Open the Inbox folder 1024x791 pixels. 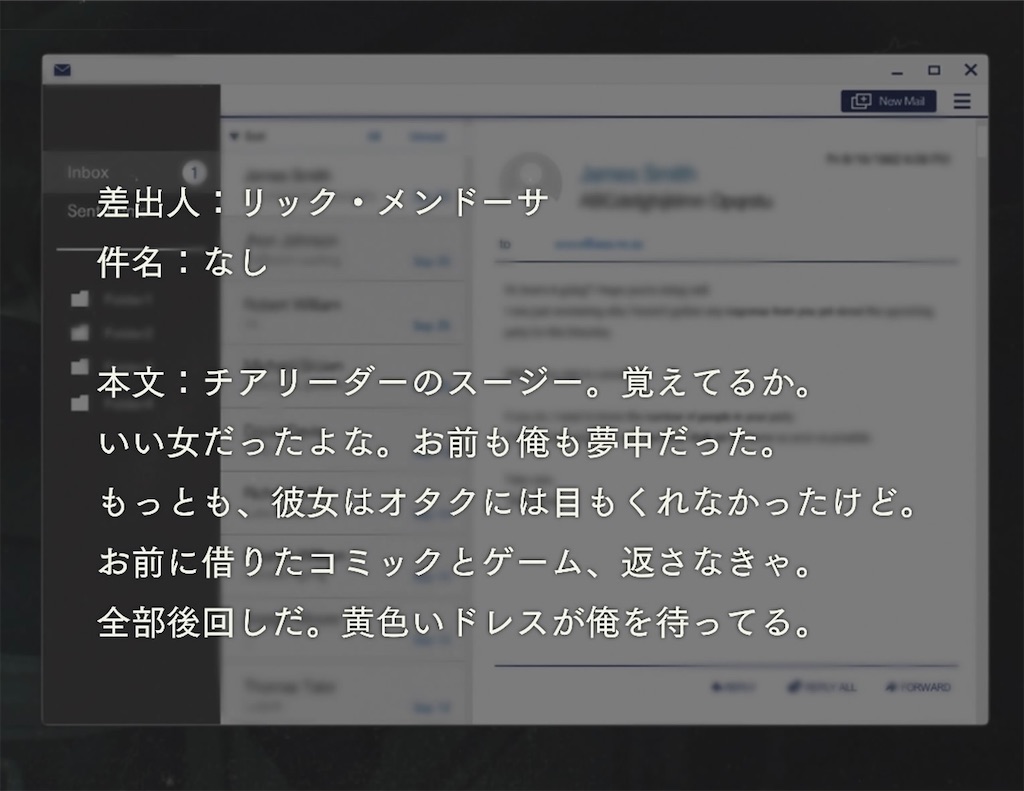click(131, 172)
